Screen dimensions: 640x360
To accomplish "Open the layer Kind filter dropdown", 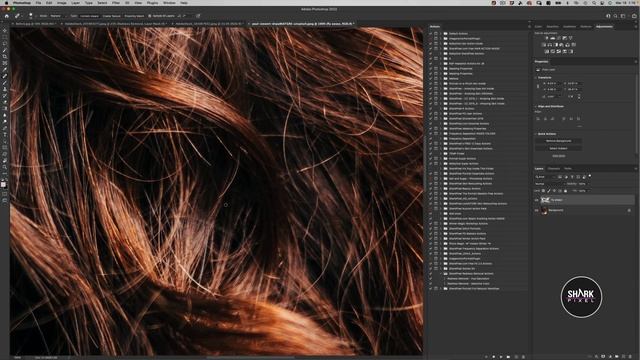I will (x=544, y=177).
